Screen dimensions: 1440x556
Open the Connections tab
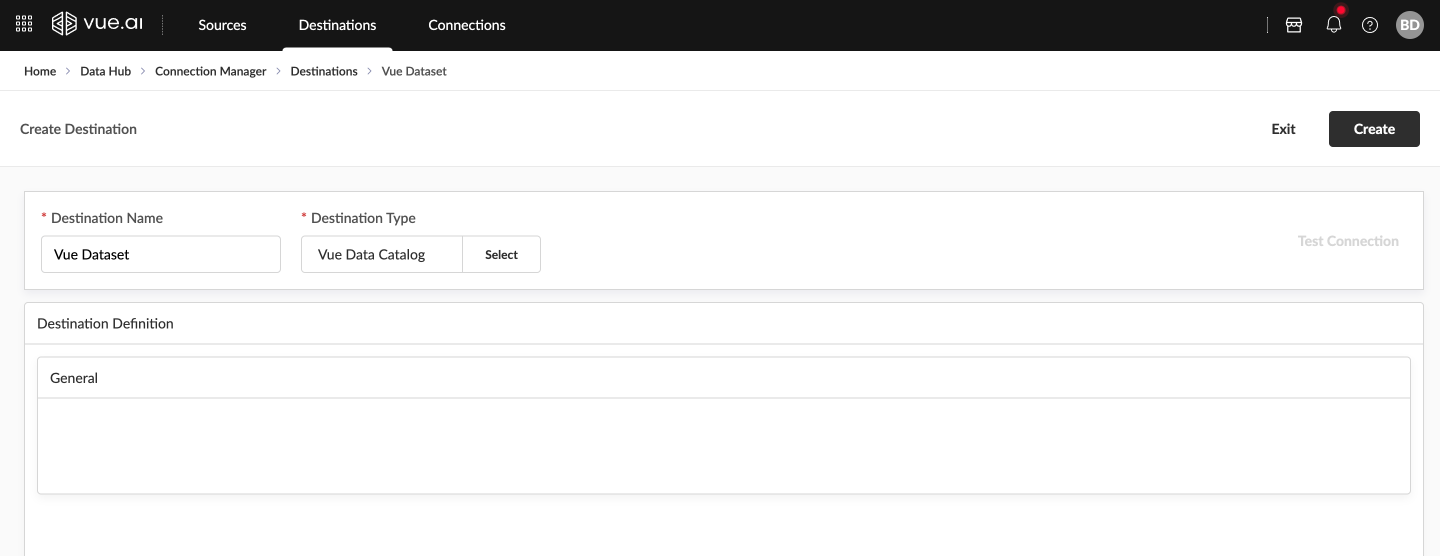coord(467,25)
